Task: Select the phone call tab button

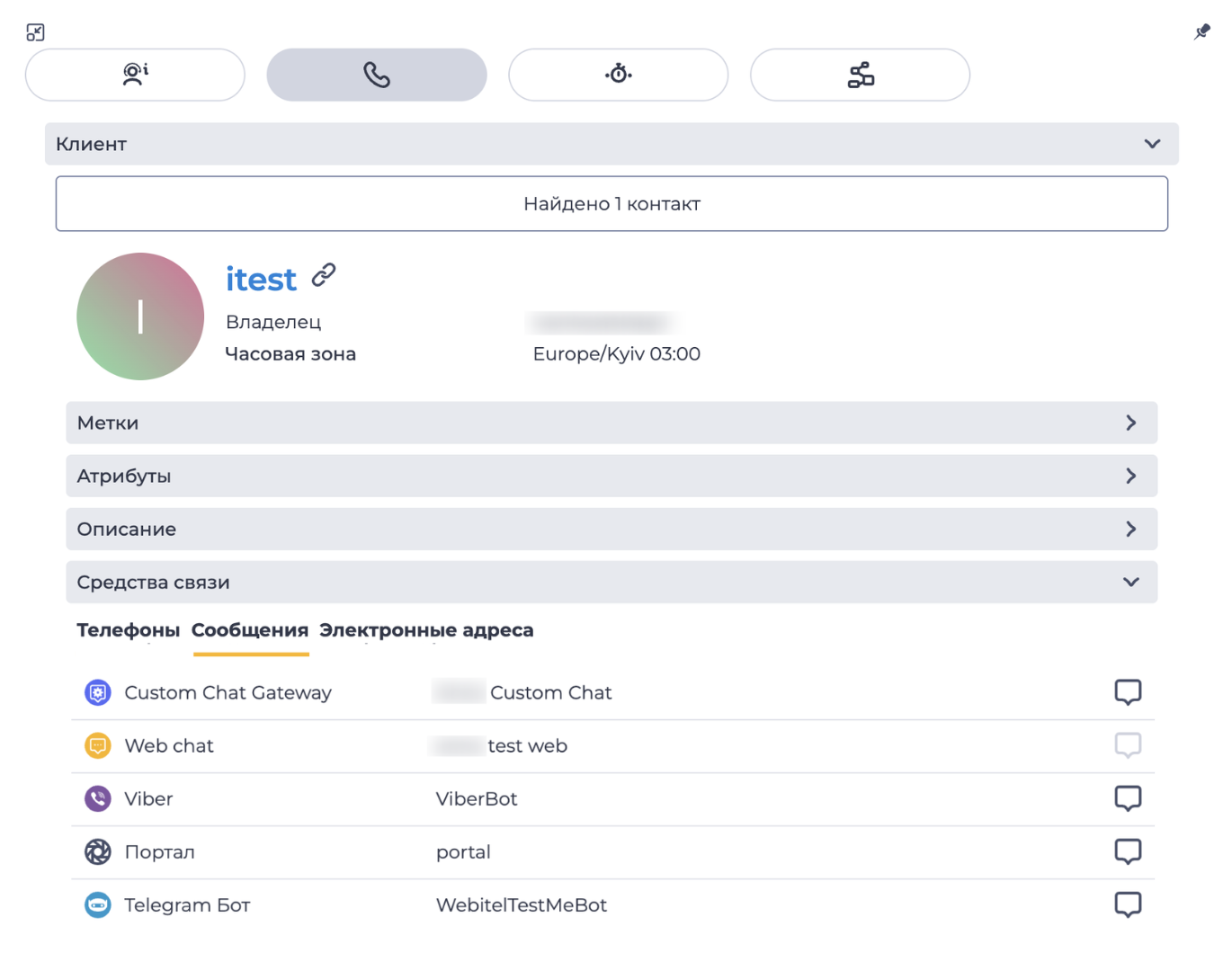Action: pos(377,75)
